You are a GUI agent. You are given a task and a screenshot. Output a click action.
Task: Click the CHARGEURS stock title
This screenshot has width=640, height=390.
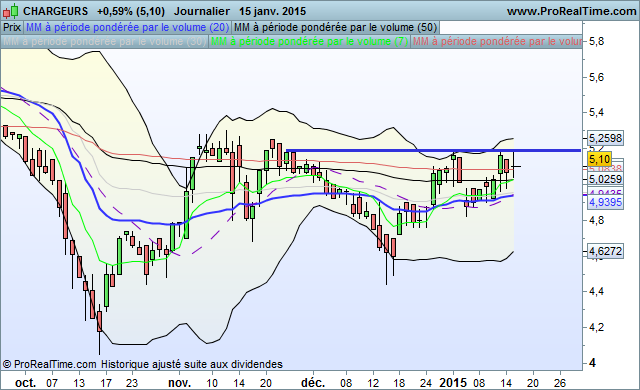pyautogui.click(x=56, y=11)
